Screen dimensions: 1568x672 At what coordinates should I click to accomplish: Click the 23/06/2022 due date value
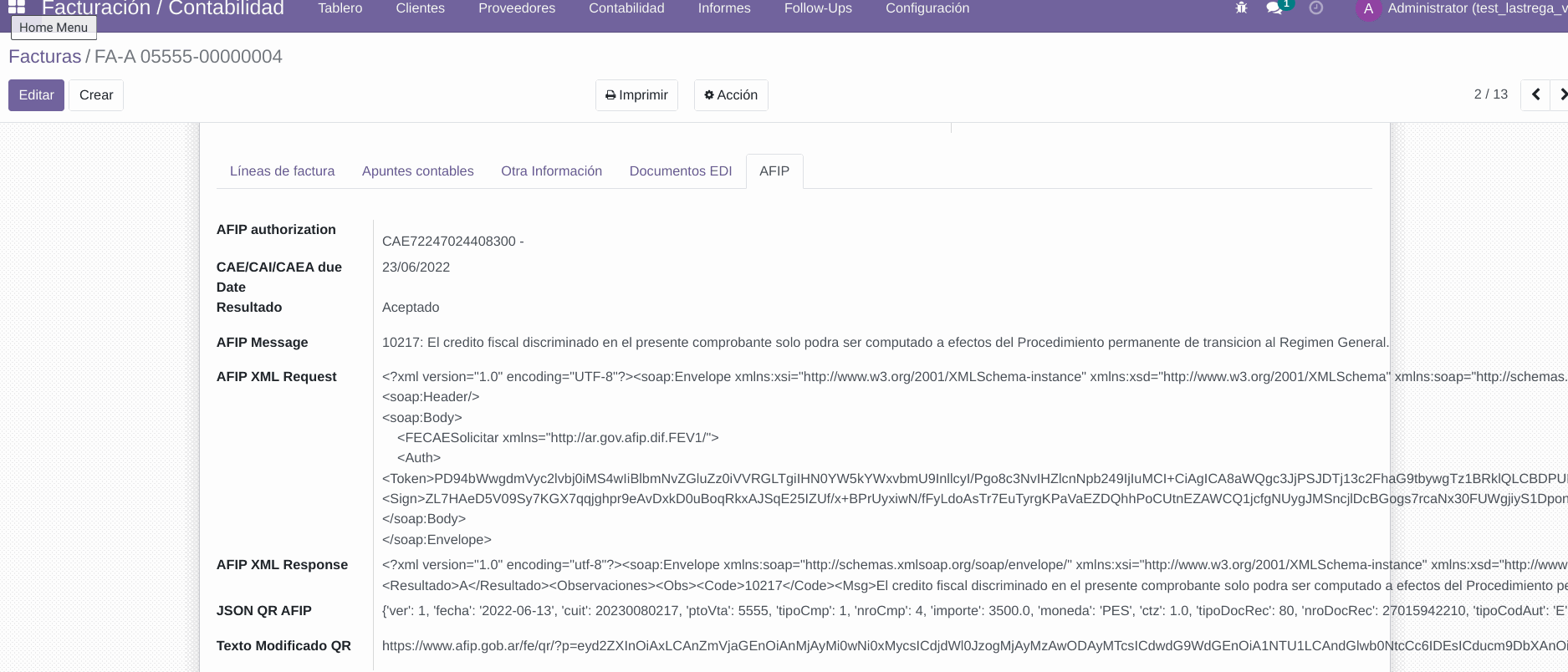(416, 267)
